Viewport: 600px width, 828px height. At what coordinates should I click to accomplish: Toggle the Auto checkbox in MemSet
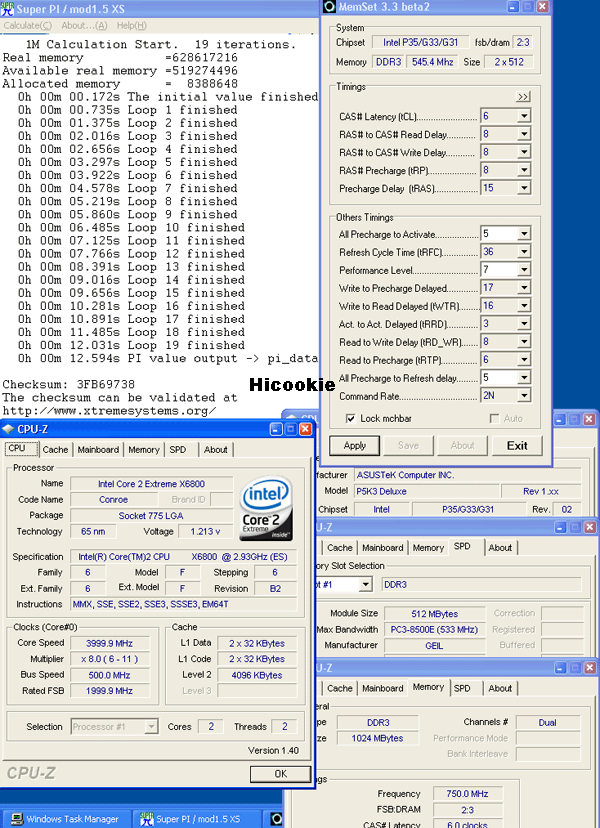tap(494, 418)
